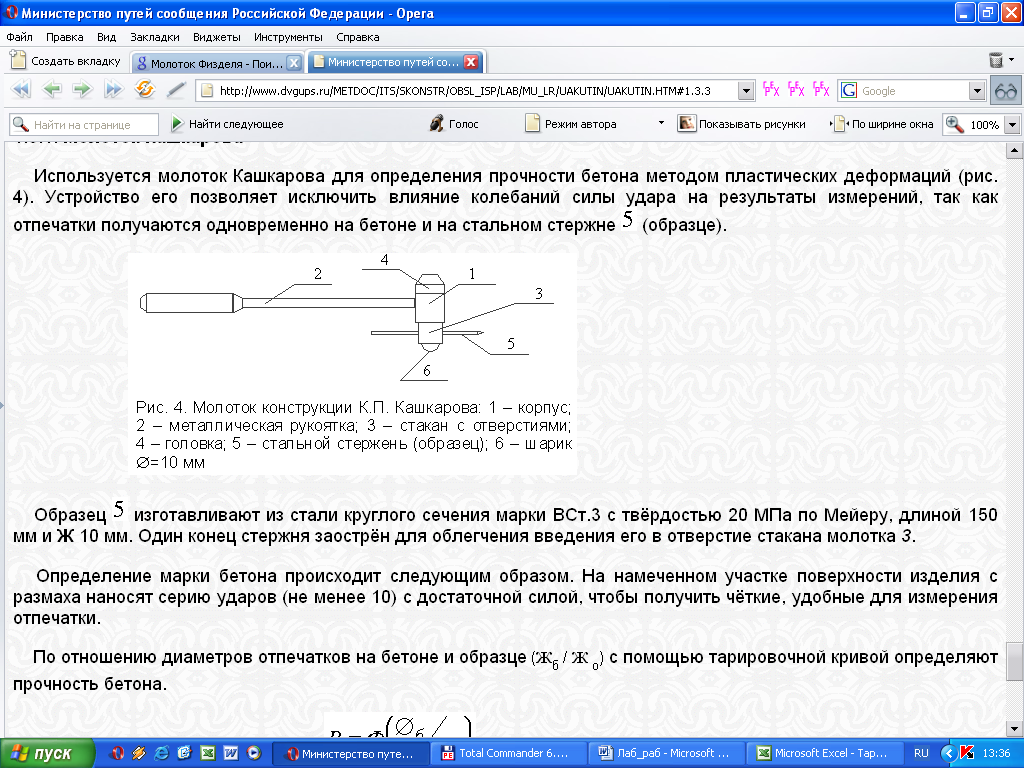Click the Kaspersky tray icon

pyautogui.click(x=968, y=753)
